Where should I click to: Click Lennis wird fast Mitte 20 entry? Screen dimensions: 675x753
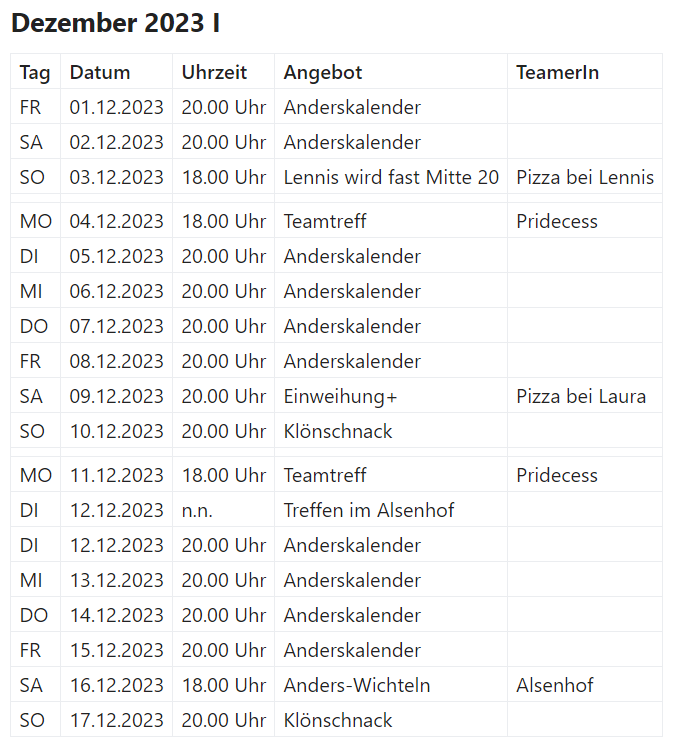tap(391, 177)
